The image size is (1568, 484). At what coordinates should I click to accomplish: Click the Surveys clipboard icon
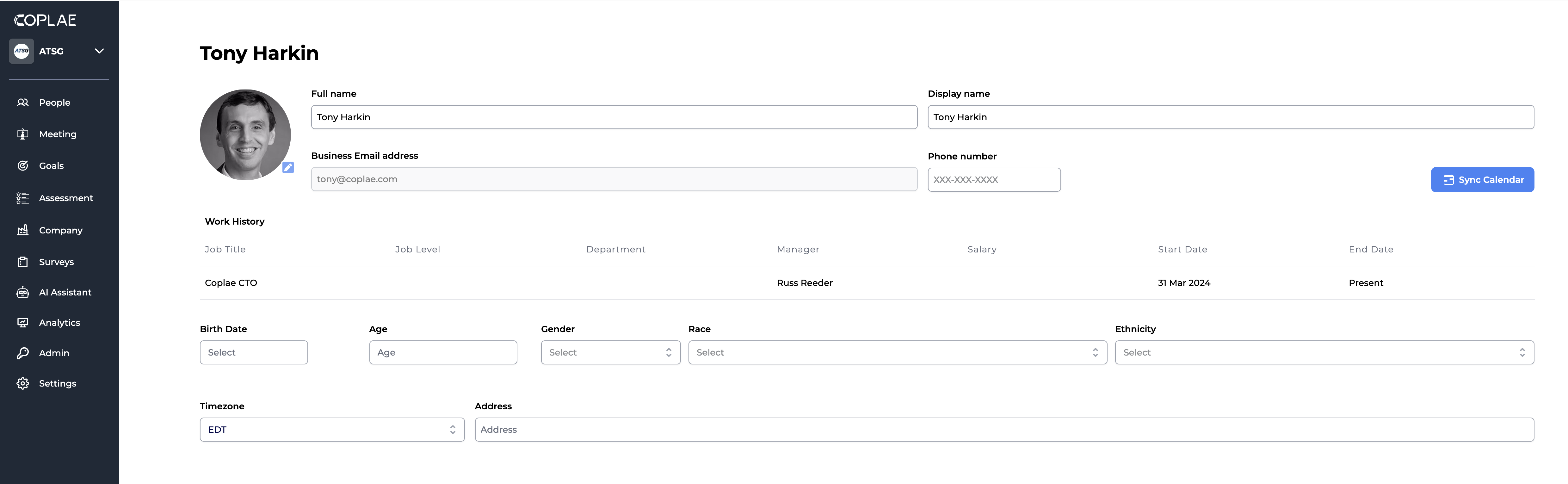click(x=22, y=262)
